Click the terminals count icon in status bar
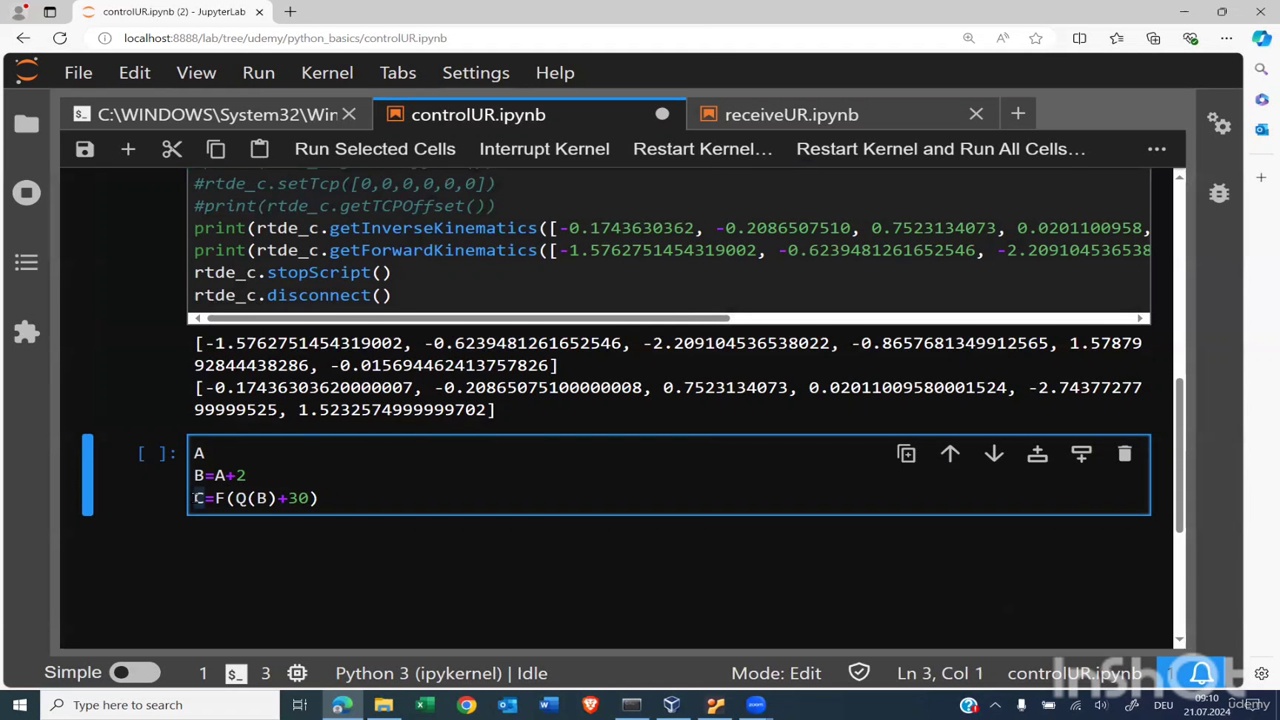Image resolution: width=1280 pixels, height=720 pixels. pyautogui.click(x=235, y=673)
